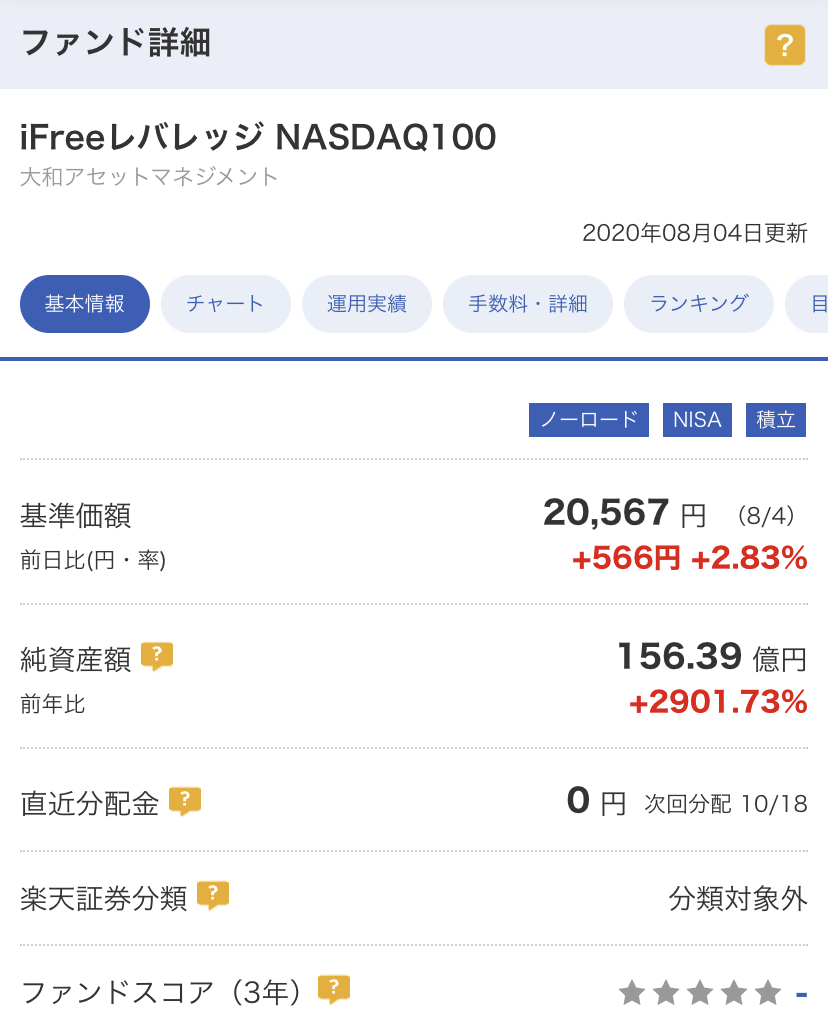Click the first fund score star
Screen dimensions: 828x1030
pos(632,993)
